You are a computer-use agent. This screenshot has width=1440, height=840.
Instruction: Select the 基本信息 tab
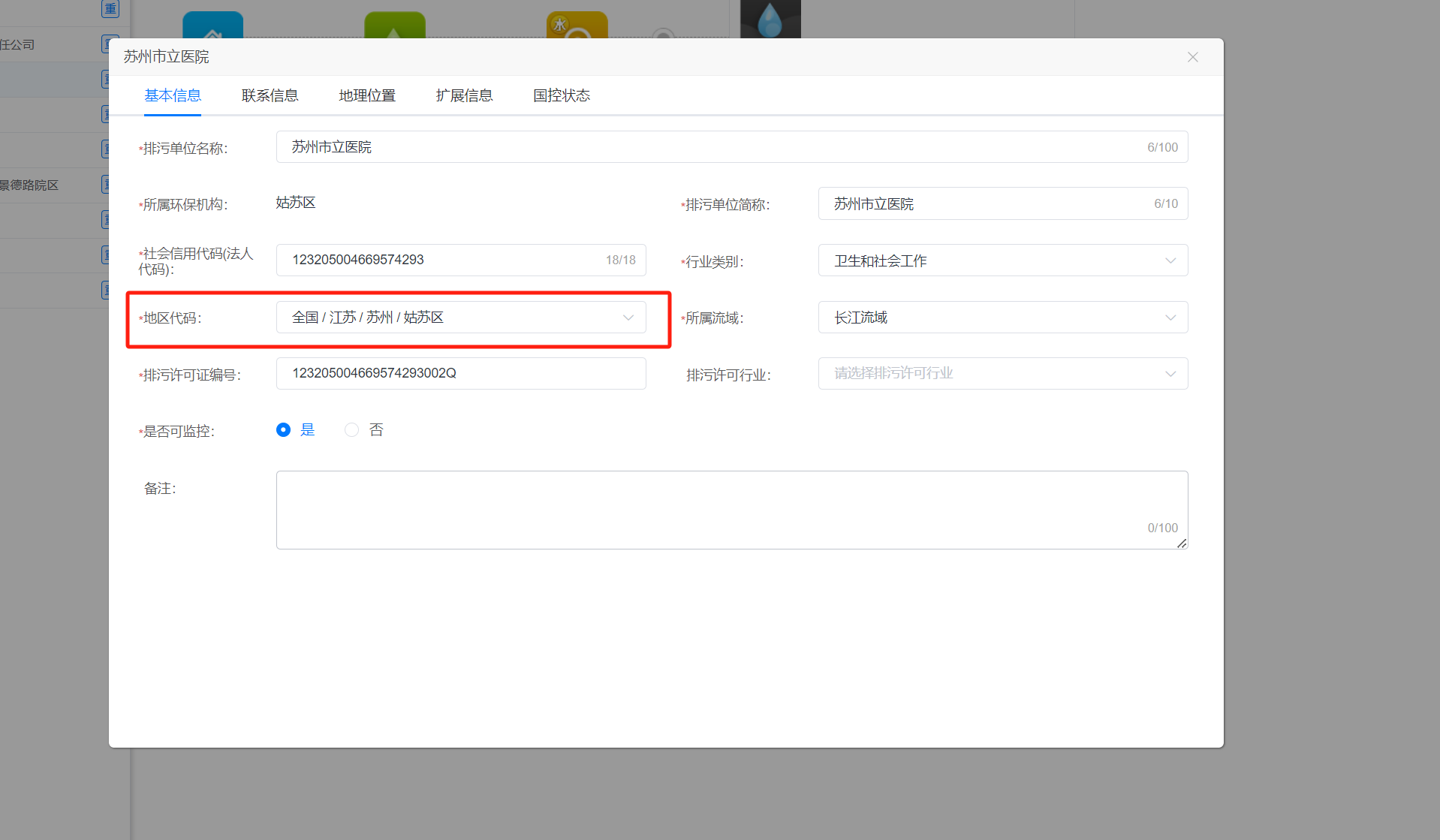(x=173, y=95)
